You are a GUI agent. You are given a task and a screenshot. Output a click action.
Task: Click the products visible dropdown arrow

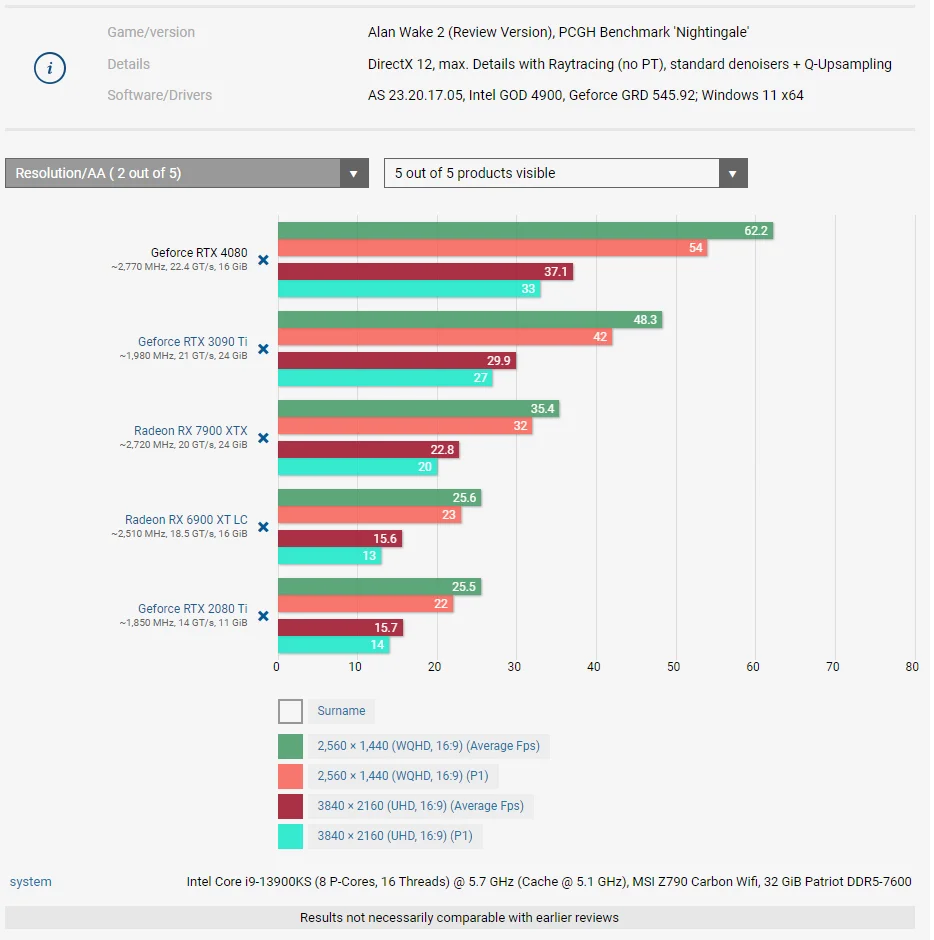point(733,174)
